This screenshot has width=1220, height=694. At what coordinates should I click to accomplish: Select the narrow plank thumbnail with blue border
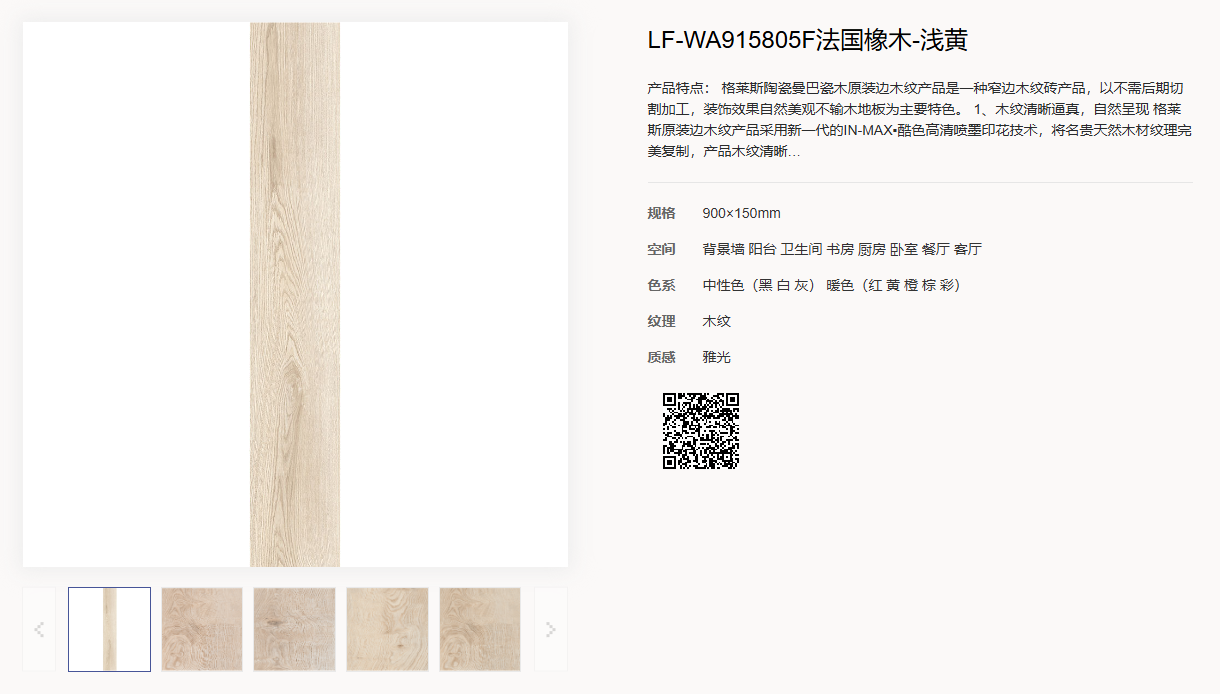coord(110,629)
